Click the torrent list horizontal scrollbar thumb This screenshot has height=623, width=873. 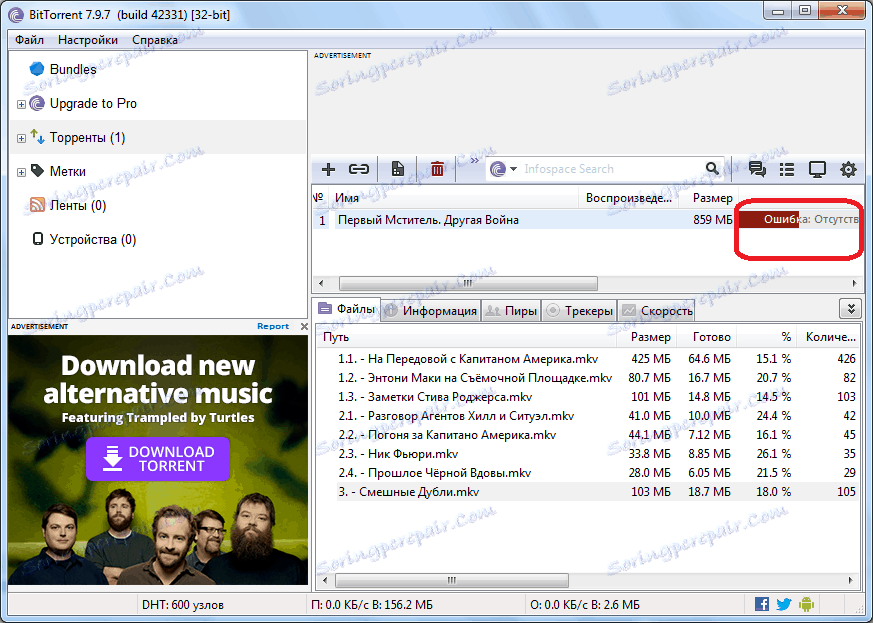(x=468, y=283)
